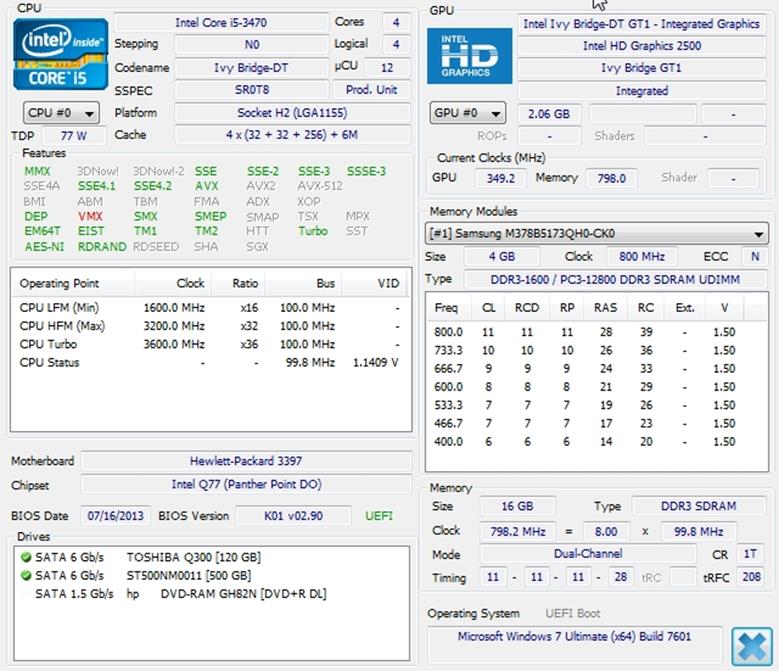Click the Chipset field Intel Q77
This screenshot has width=779, height=671.
point(246,484)
